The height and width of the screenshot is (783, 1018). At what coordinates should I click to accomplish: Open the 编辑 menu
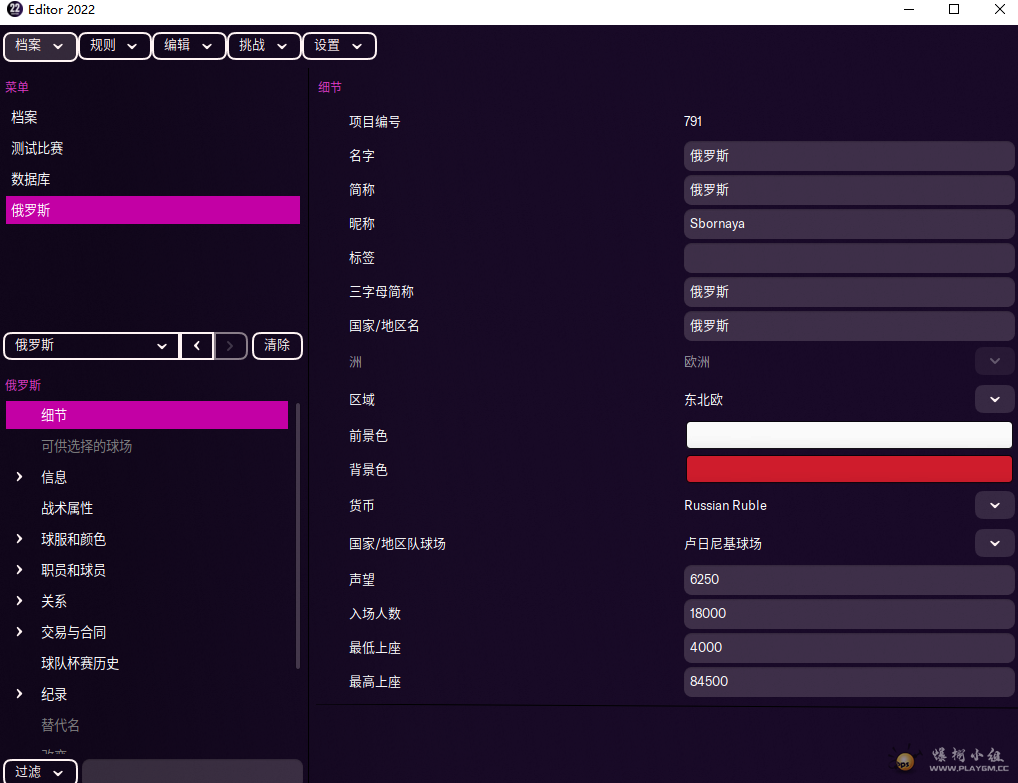point(189,46)
